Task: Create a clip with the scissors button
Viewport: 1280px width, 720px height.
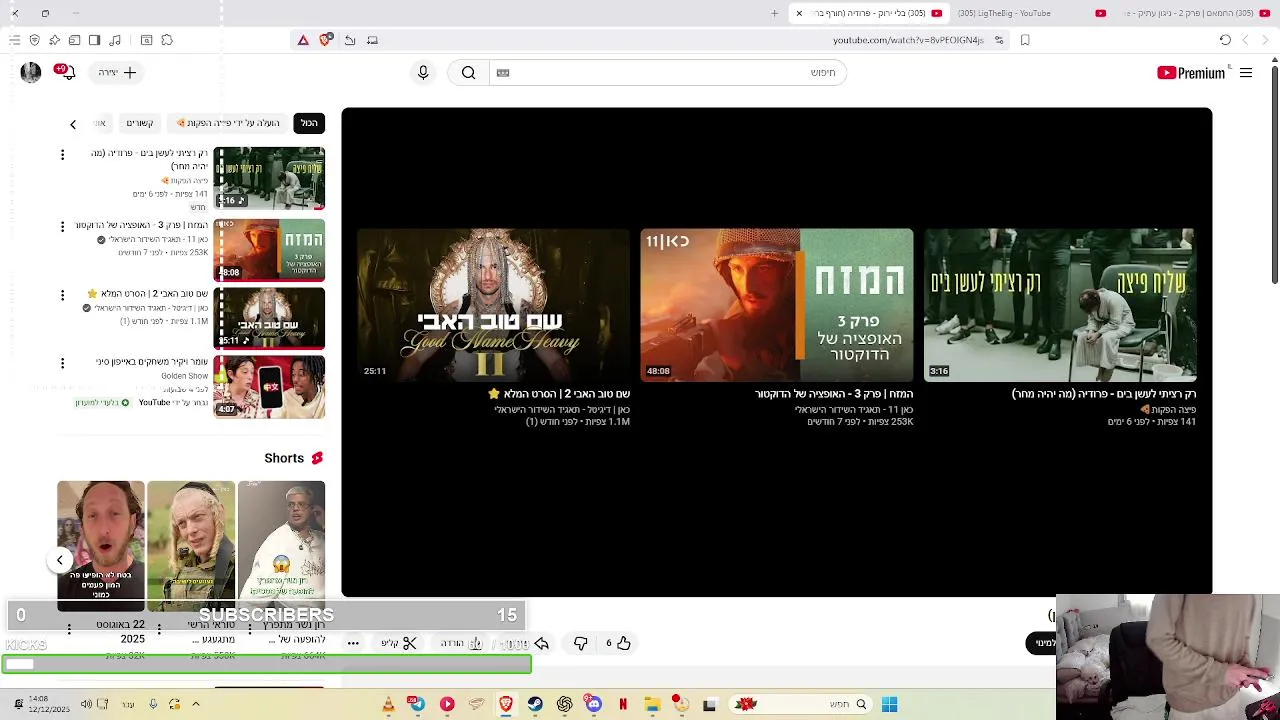Action: click(399, 643)
